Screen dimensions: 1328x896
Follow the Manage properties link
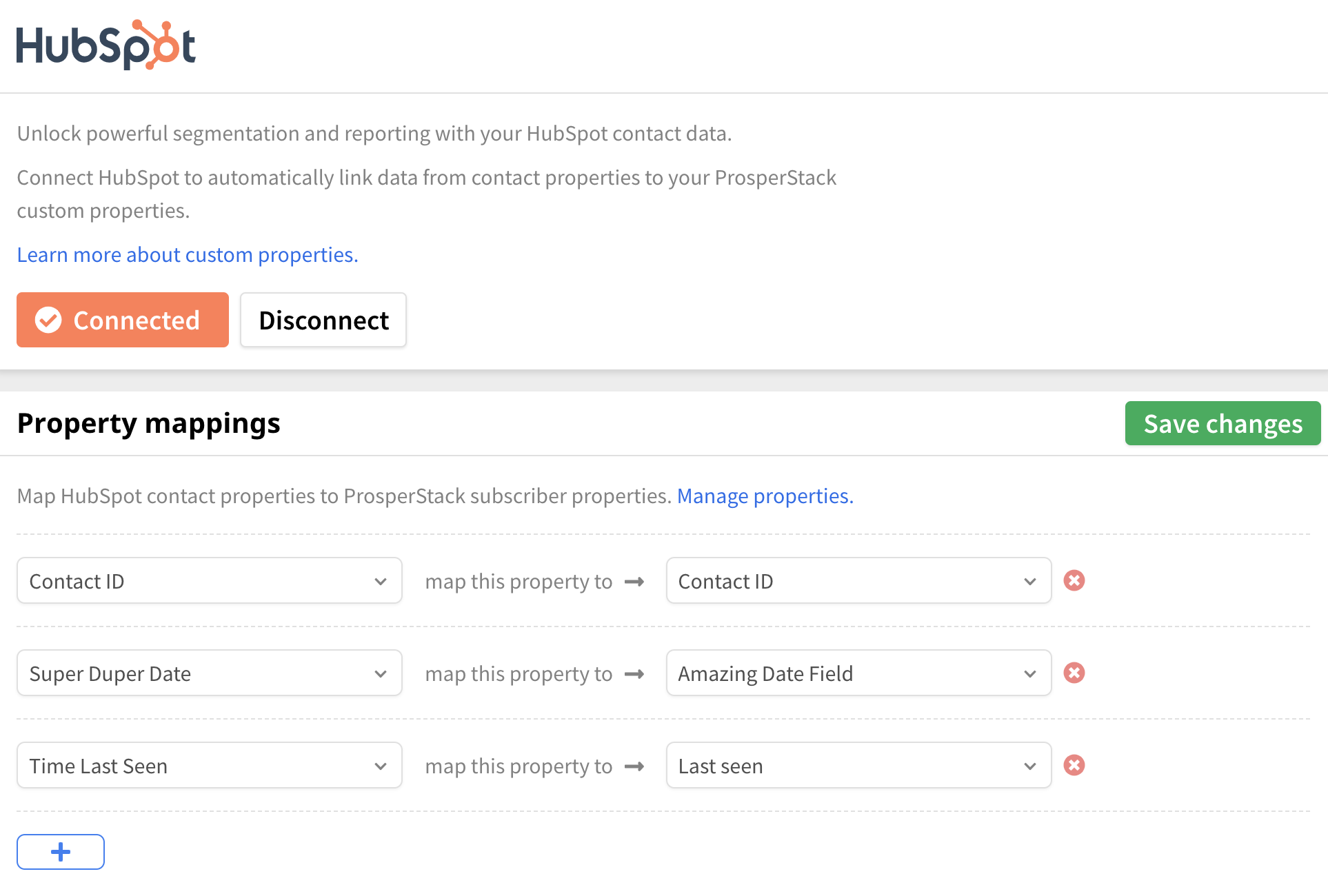[x=765, y=496]
